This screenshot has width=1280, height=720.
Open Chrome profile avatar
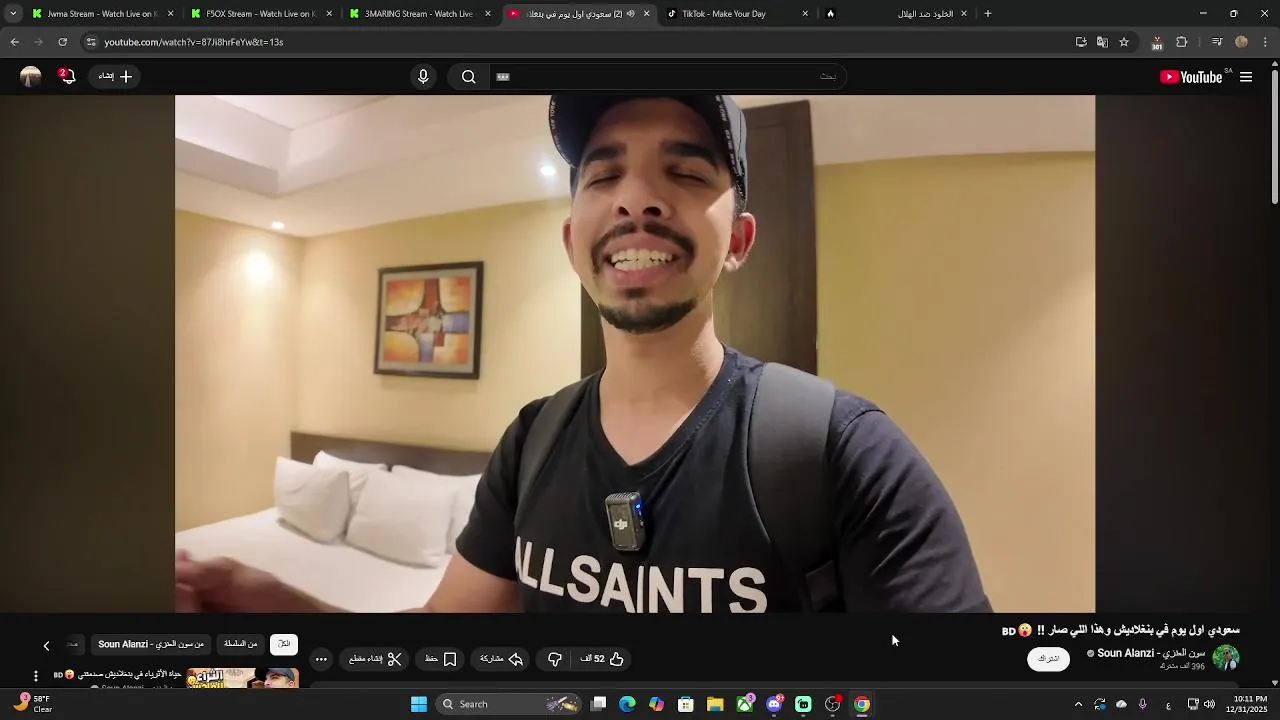(x=1241, y=42)
